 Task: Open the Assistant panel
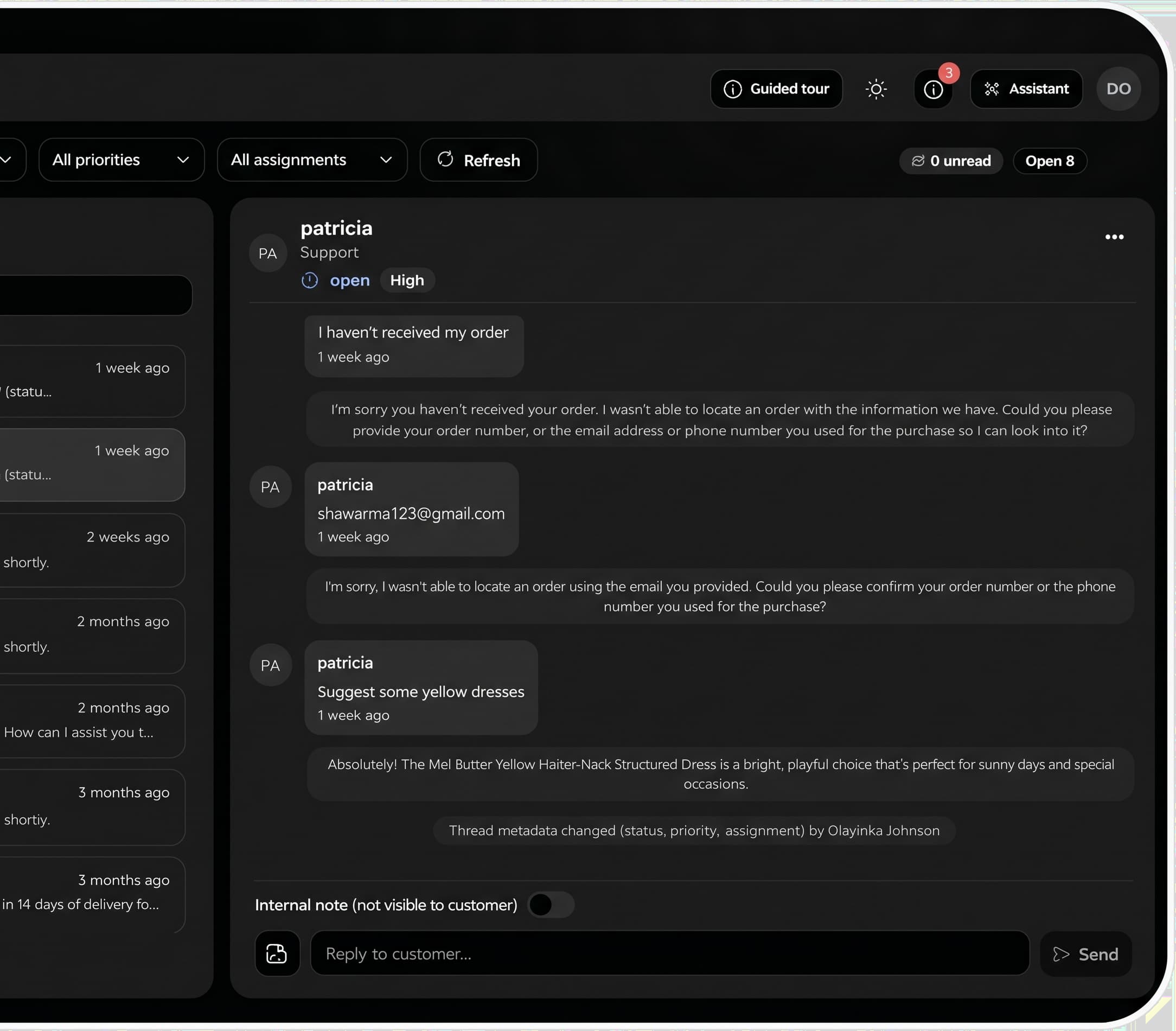tap(1026, 88)
